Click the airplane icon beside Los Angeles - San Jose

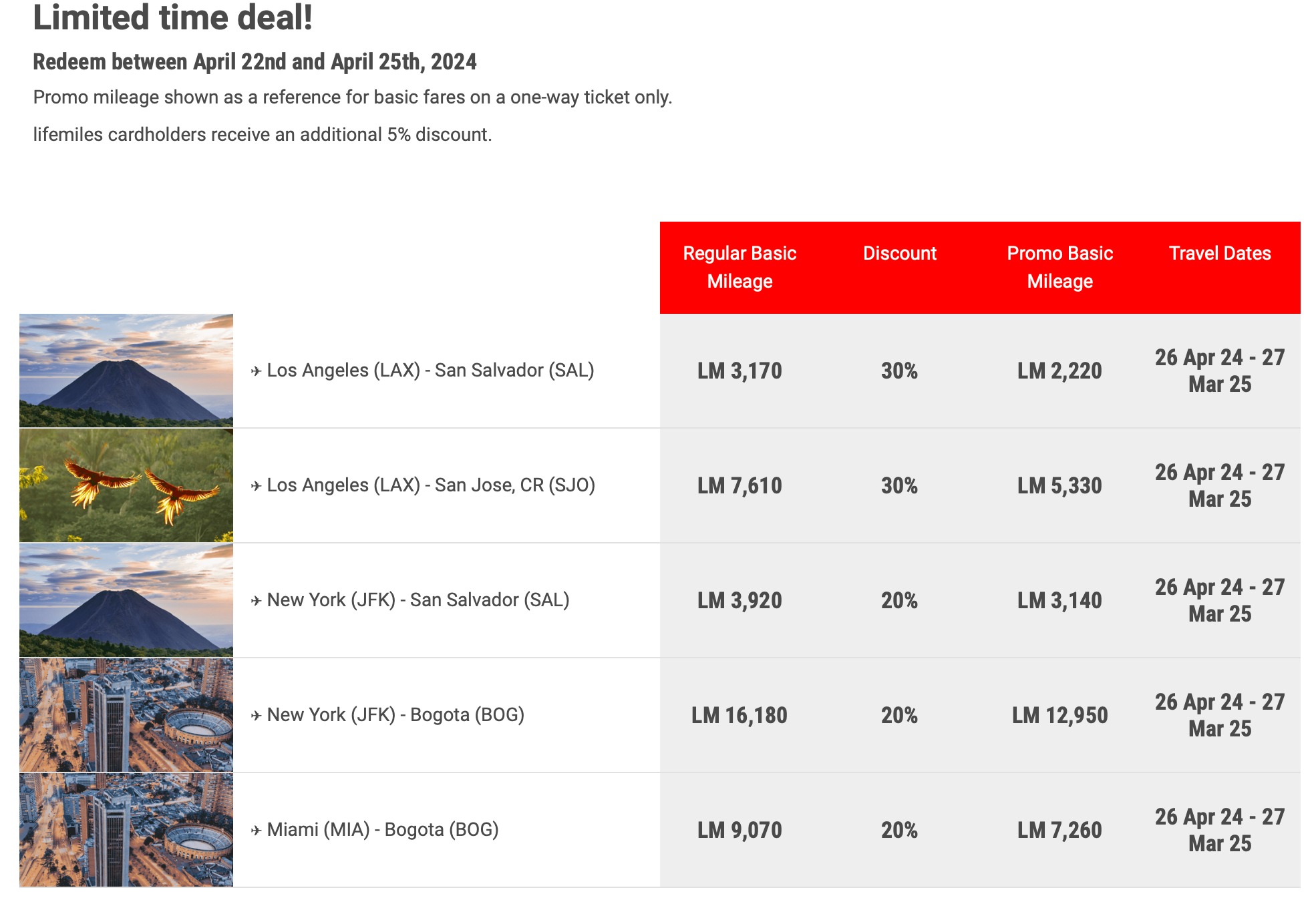click(256, 486)
